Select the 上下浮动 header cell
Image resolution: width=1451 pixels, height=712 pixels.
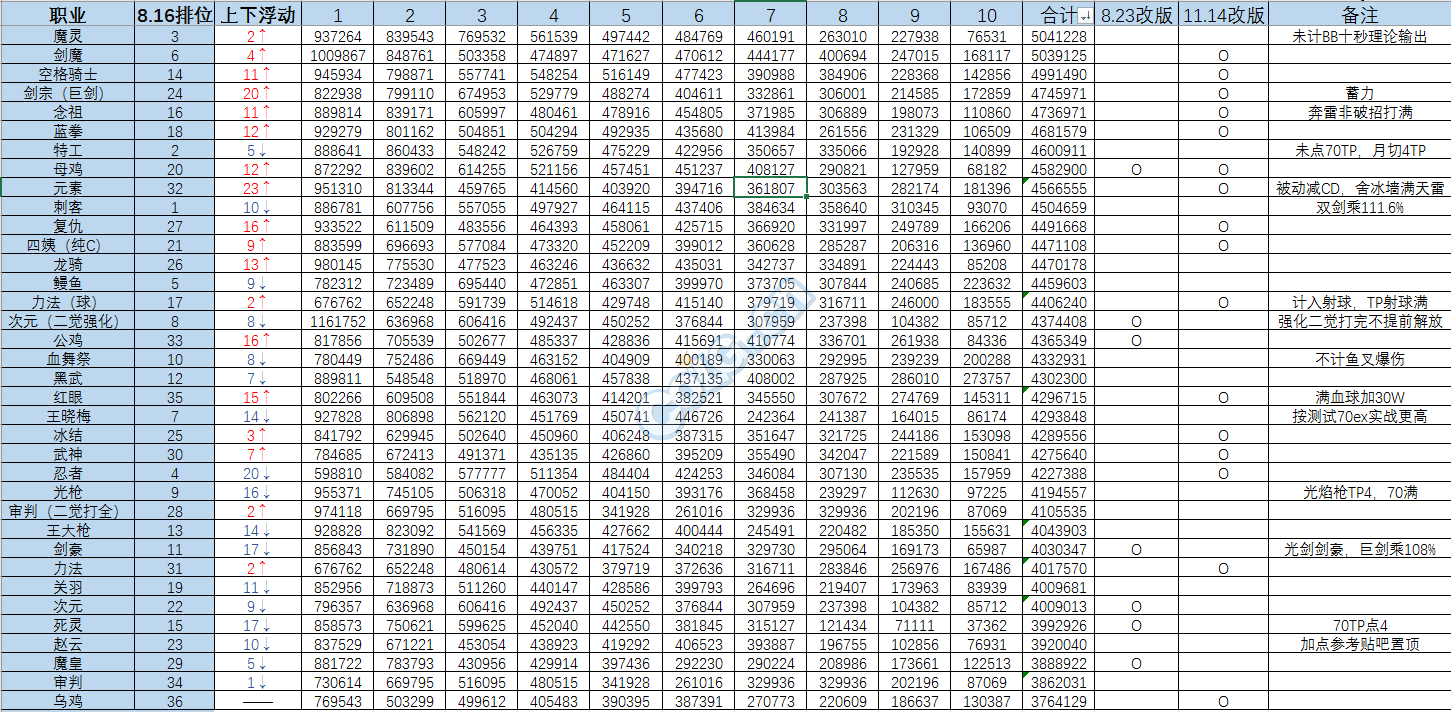click(258, 16)
